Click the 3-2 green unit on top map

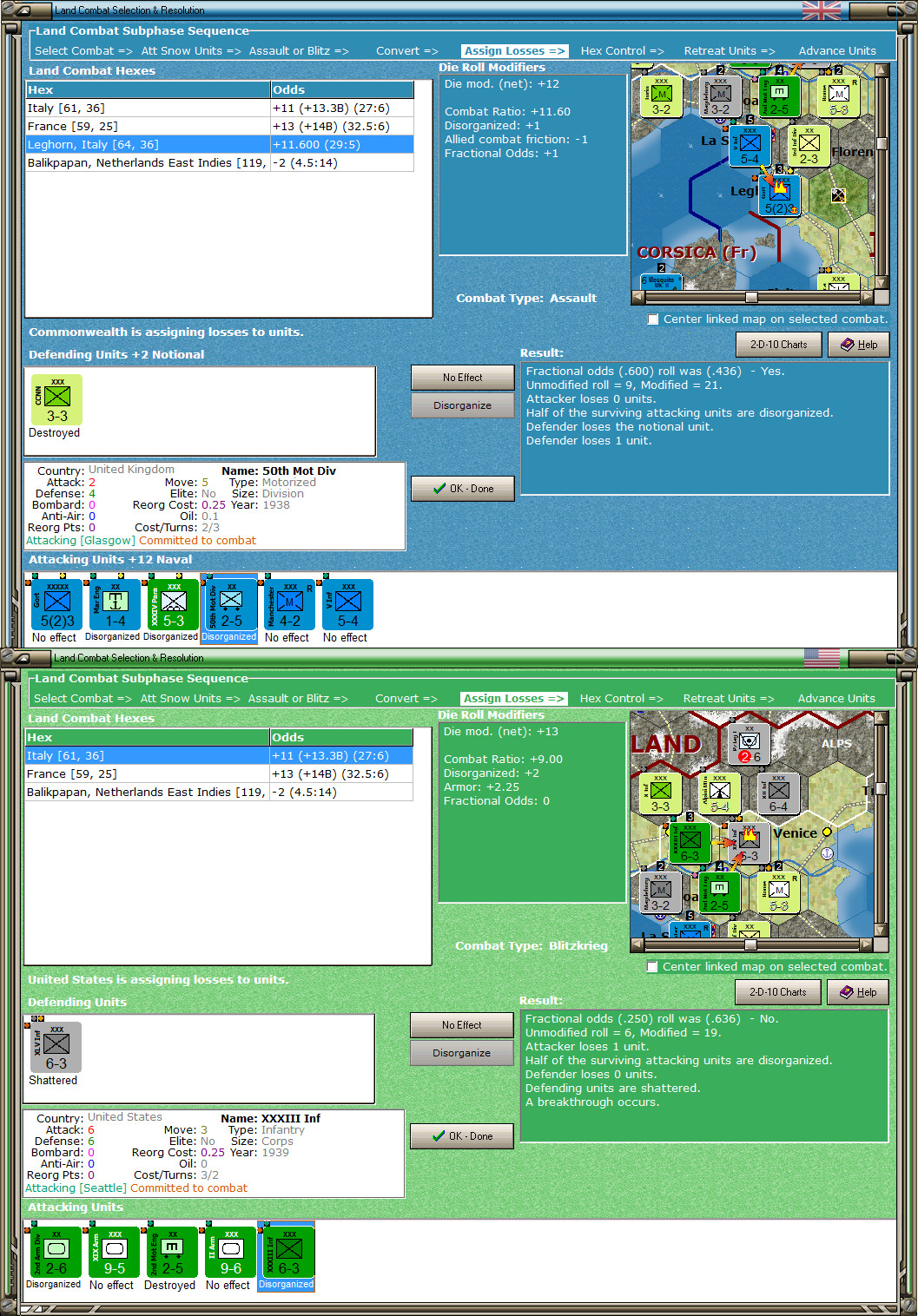661,96
